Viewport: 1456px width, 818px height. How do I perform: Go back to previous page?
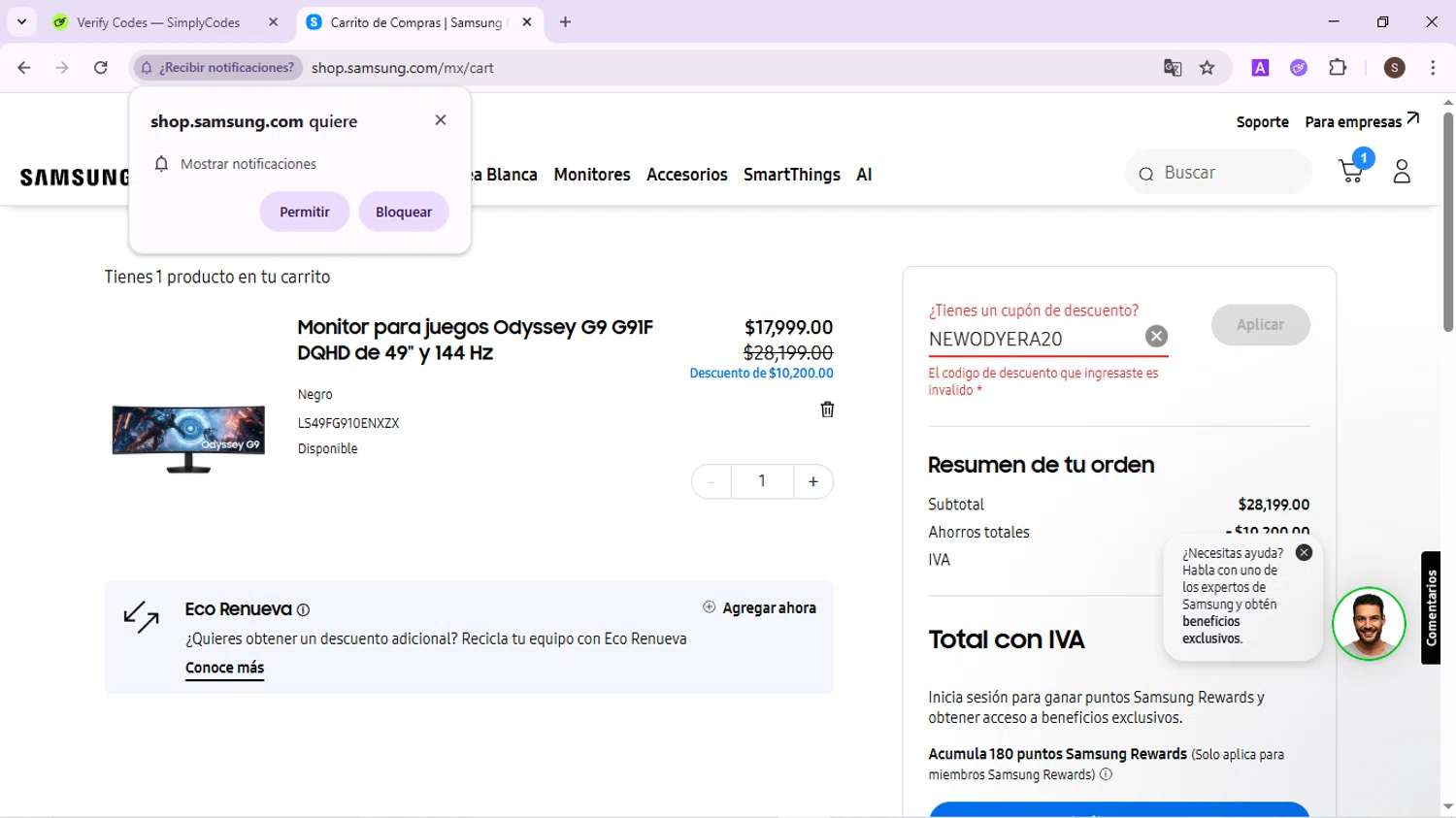pyautogui.click(x=24, y=68)
